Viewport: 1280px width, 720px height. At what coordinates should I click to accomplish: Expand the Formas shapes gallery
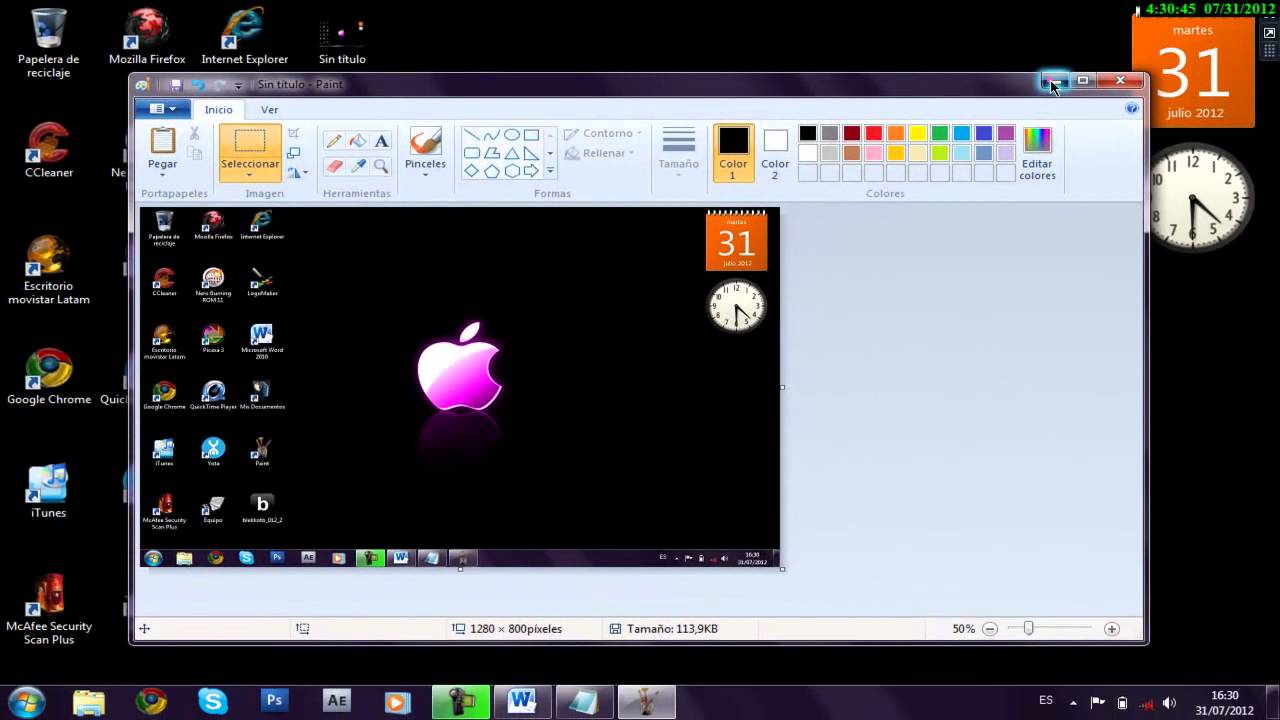coord(550,171)
